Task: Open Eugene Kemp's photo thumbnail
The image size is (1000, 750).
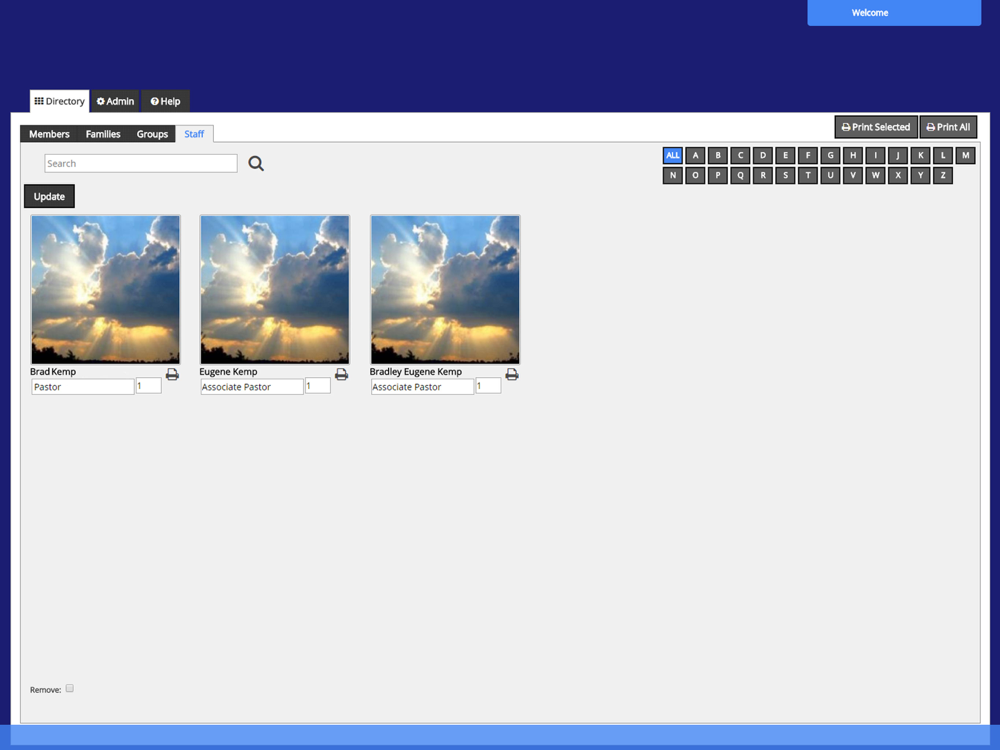Action: [x=275, y=290]
